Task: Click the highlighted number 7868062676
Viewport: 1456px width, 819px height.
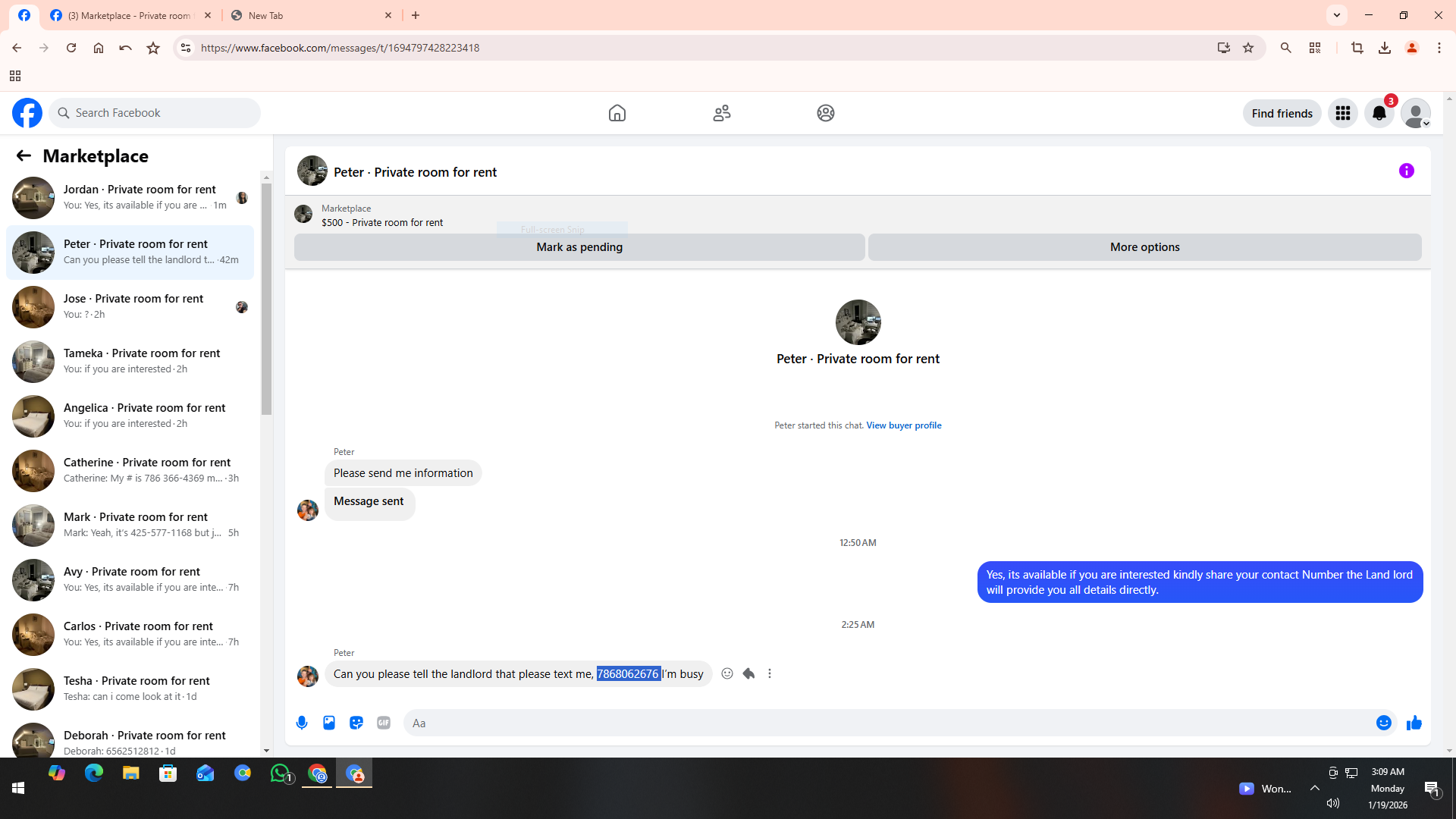Action: click(628, 673)
